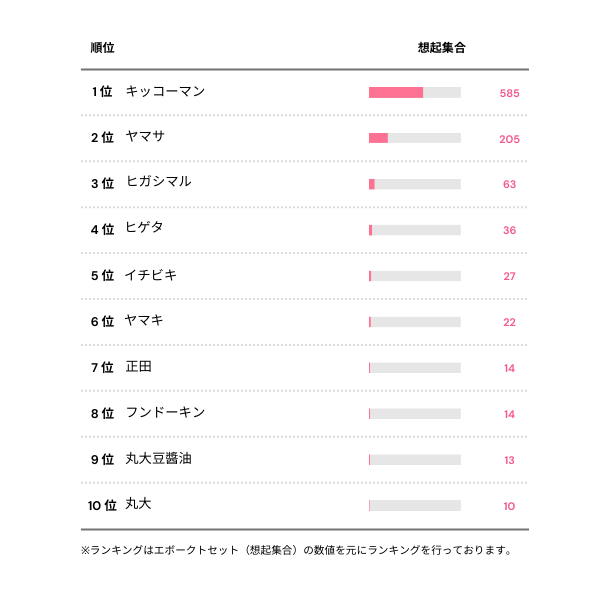Click the キッコーマン brand name
Screen dimensions: 600x600
point(165,92)
